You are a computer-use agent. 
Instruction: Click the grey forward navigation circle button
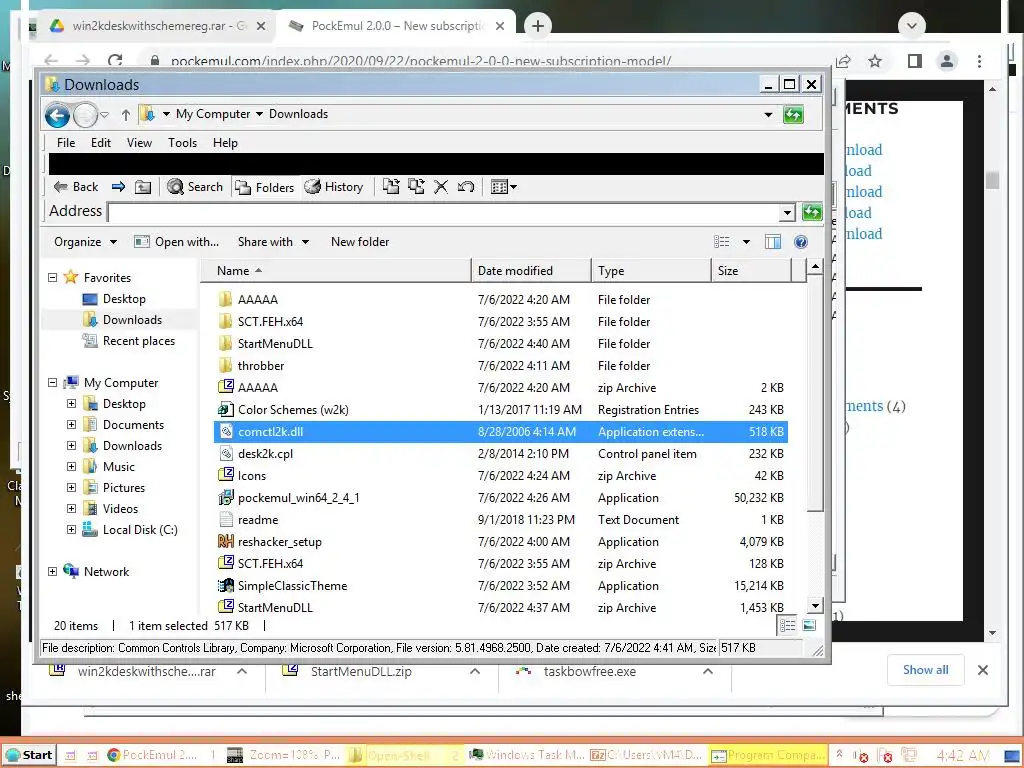(85, 116)
